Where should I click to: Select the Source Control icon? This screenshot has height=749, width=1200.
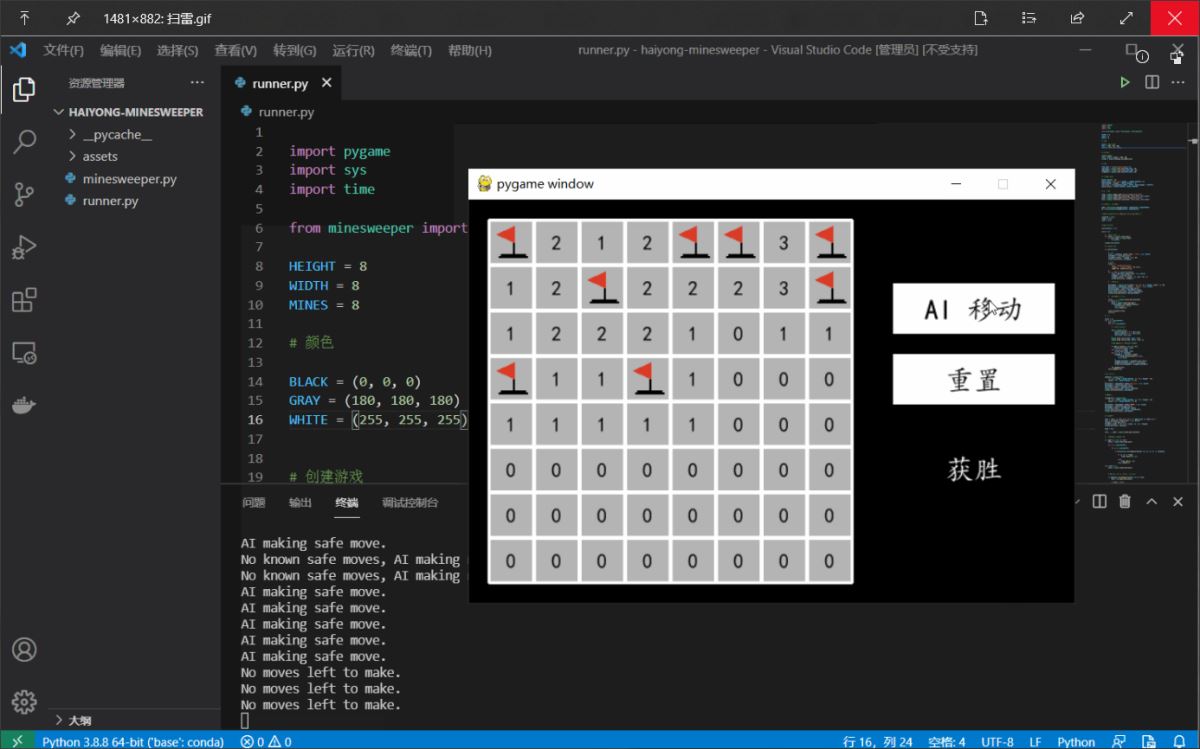(x=24, y=195)
